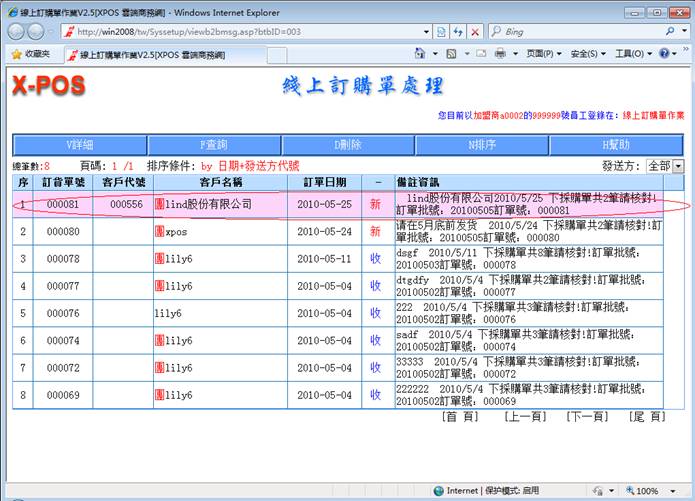Open the 工具(O) menu
This screenshot has height=501, width=695.
(x=633, y=54)
